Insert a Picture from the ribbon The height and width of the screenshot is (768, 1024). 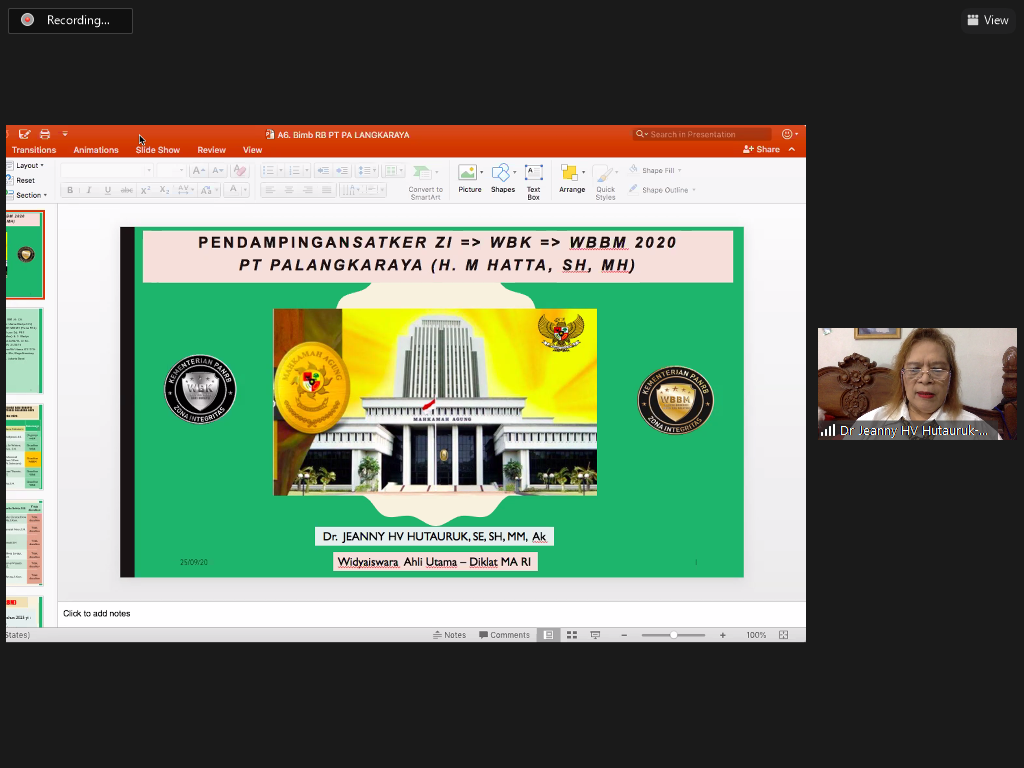click(469, 177)
